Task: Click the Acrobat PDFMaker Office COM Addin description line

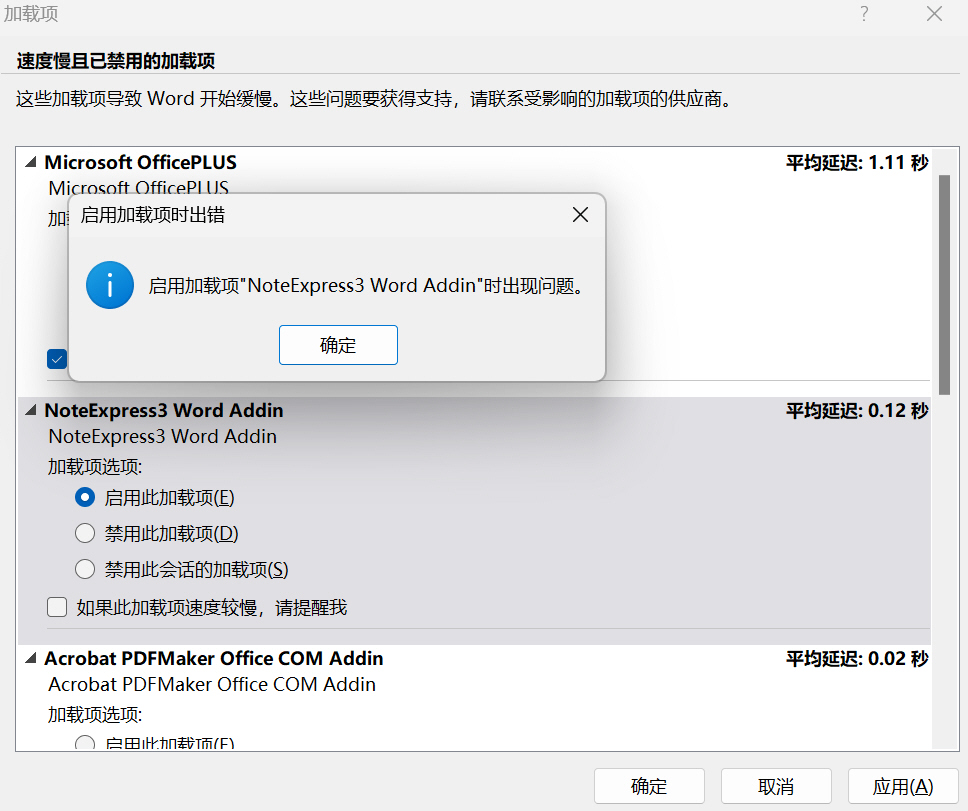Action: pyautogui.click(x=212, y=684)
